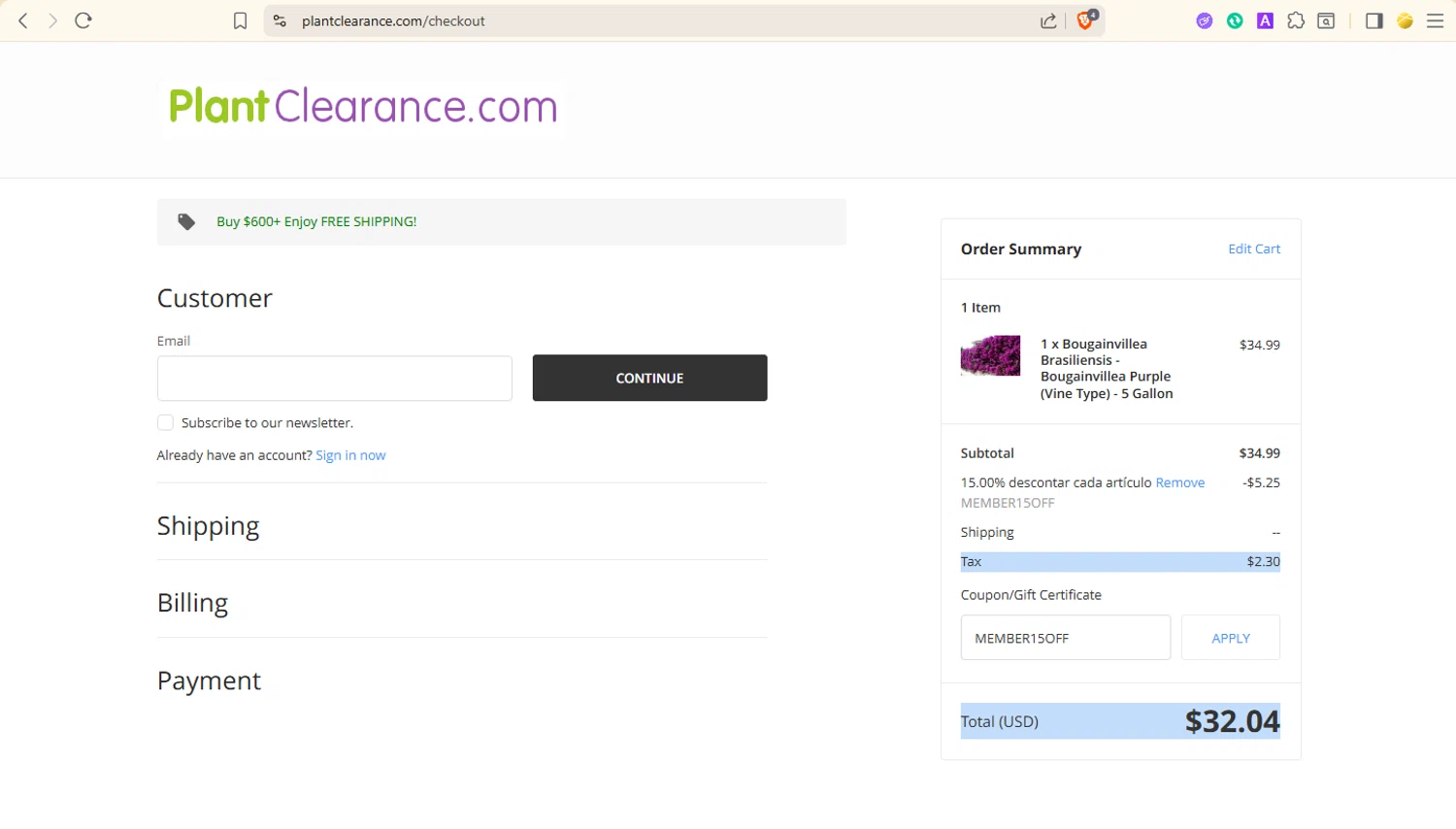Click the Tax $2.30 value
Screen dimensions: 1456x829
click(x=1263, y=561)
